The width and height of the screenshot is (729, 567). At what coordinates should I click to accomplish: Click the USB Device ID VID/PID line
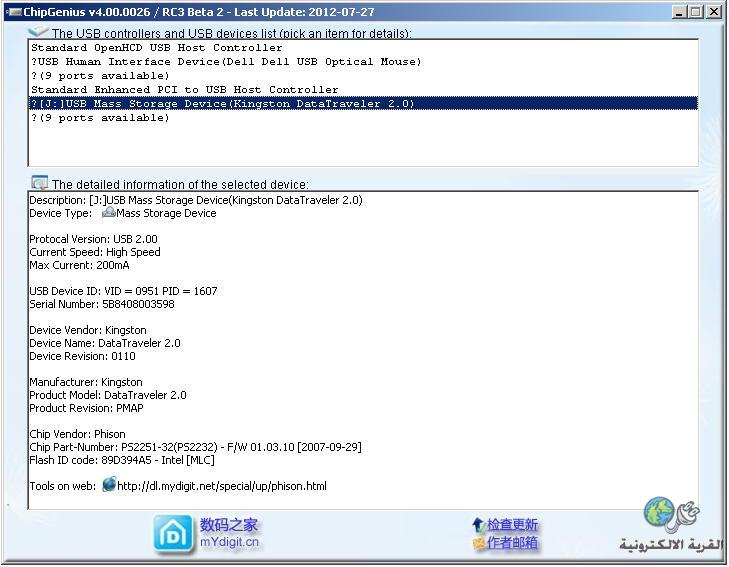click(x=123, y=291)
